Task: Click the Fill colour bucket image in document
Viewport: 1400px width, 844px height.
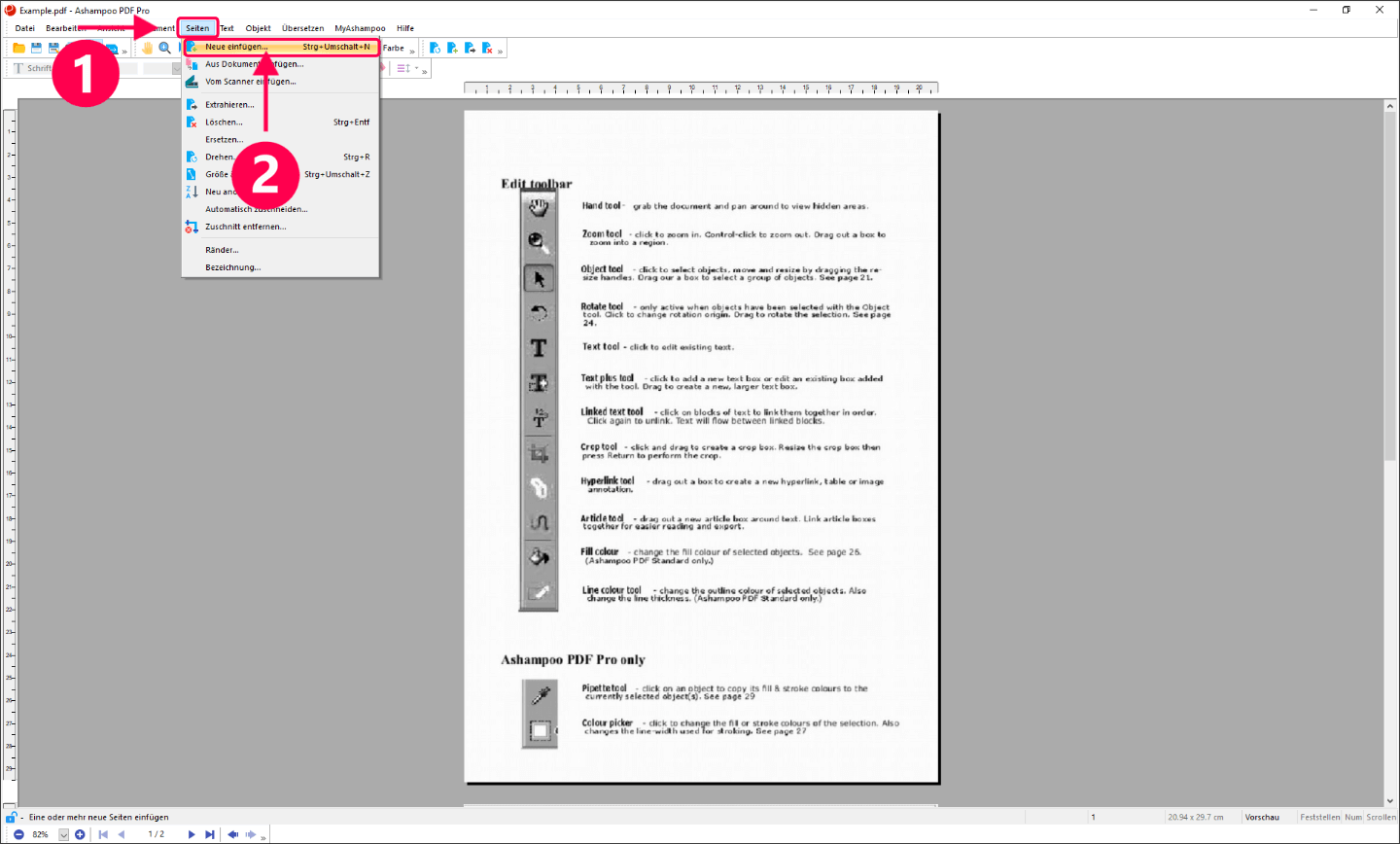Action: tap(539, 557)
